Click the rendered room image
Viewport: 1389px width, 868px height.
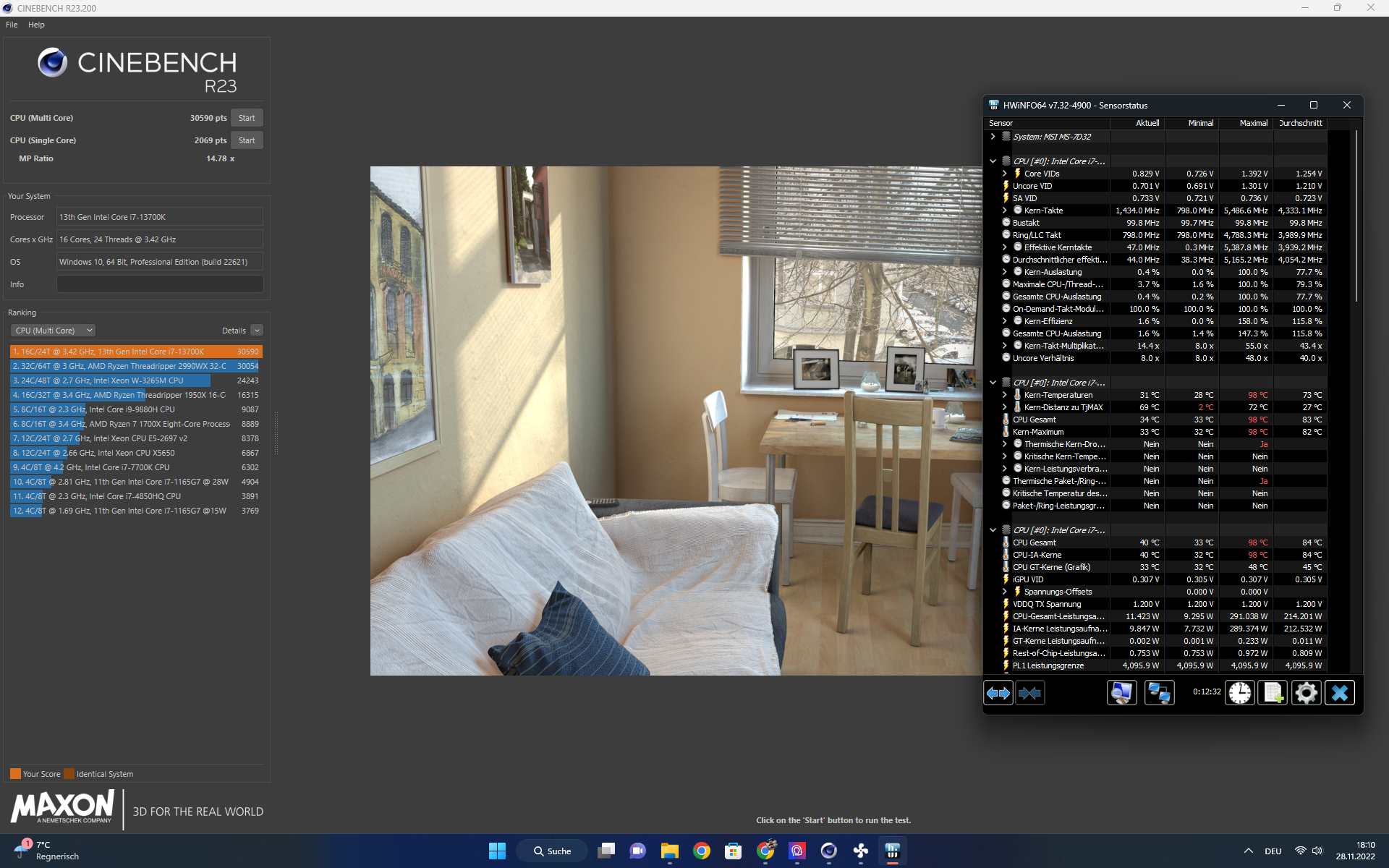tap(676, 421)
